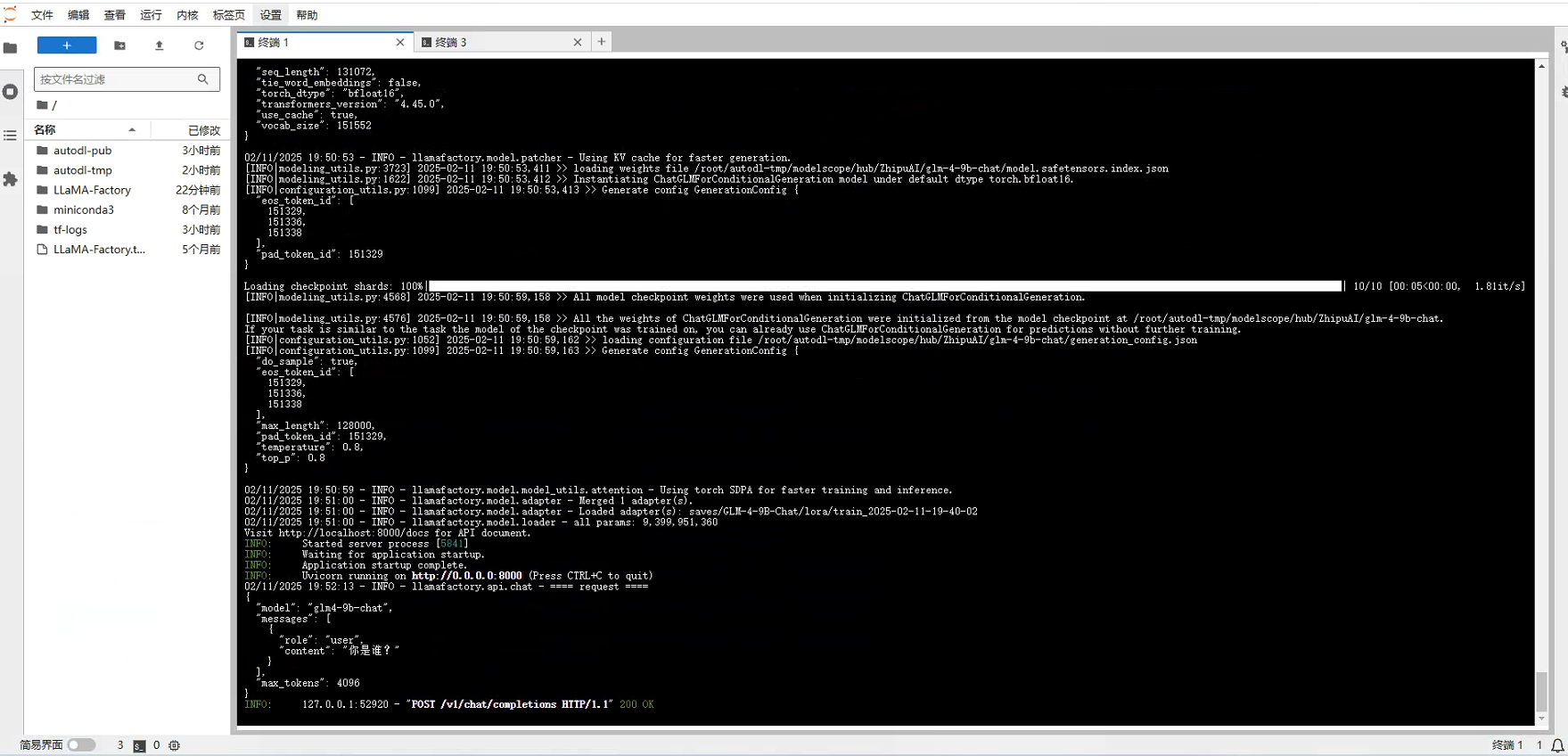Select the LLaMA-Factory.t... file

[x=127, y=250]
